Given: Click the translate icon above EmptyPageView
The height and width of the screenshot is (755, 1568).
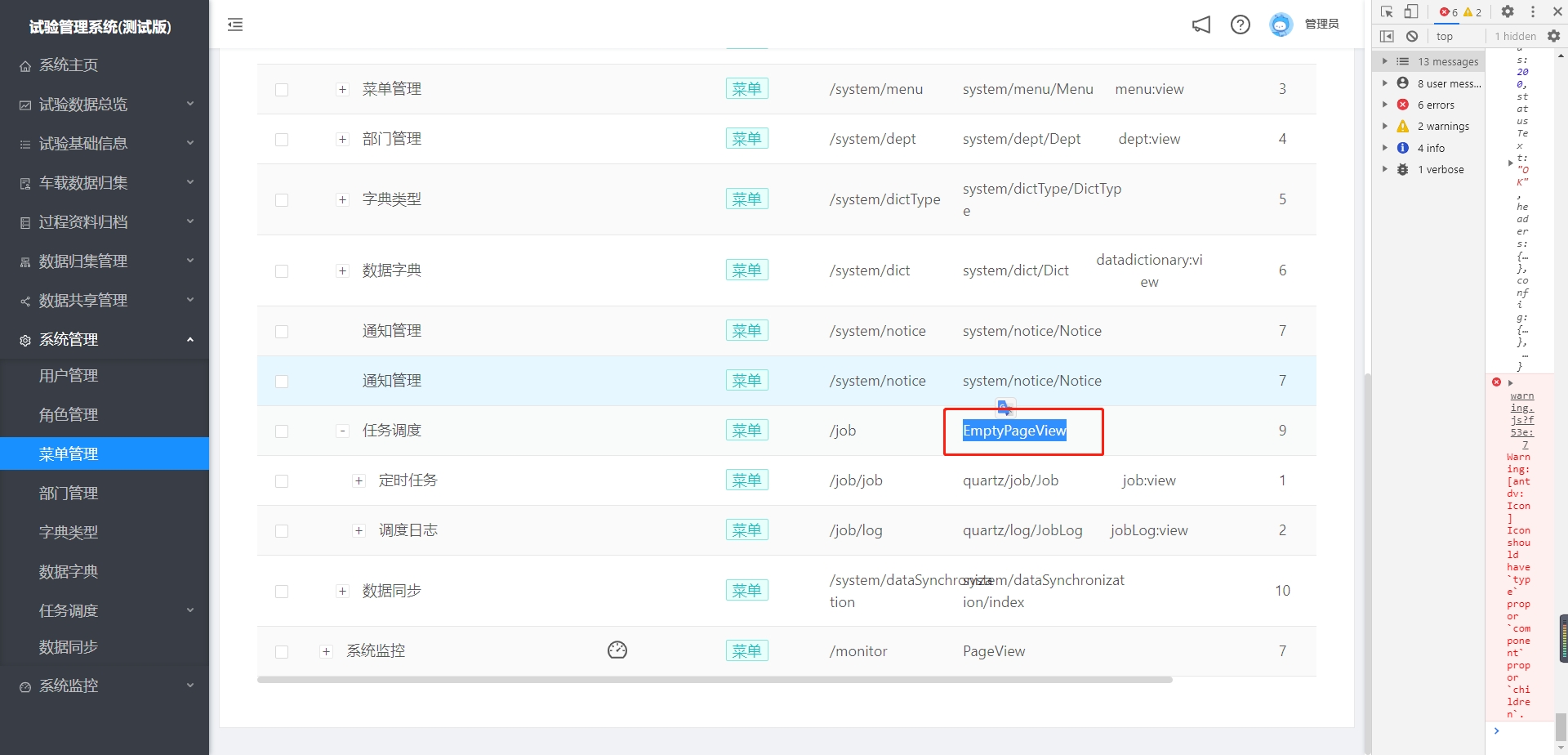Looking at the screenshot, I should (x=1005, y=407).
